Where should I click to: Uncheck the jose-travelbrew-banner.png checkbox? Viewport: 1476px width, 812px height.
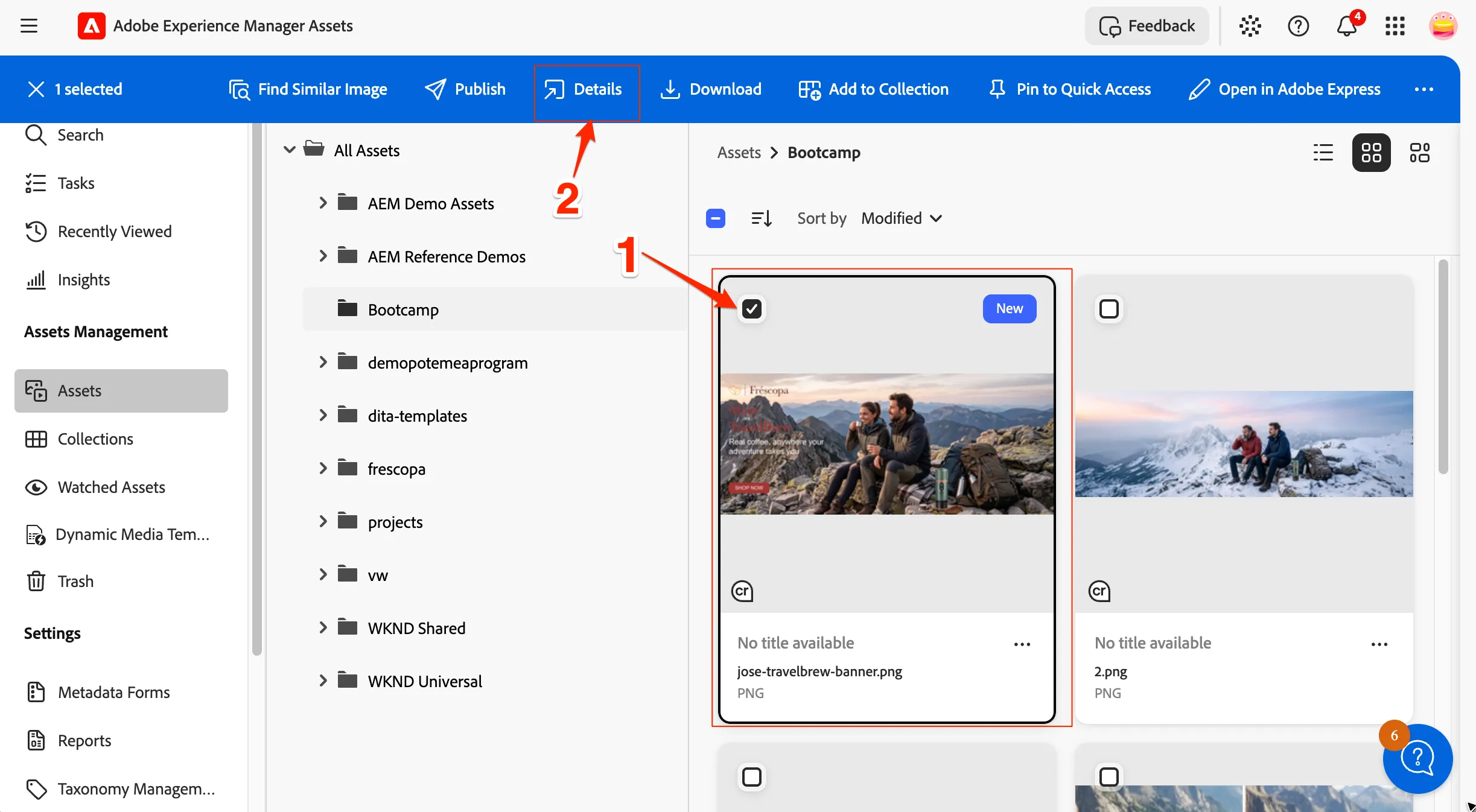coord(752,309)
